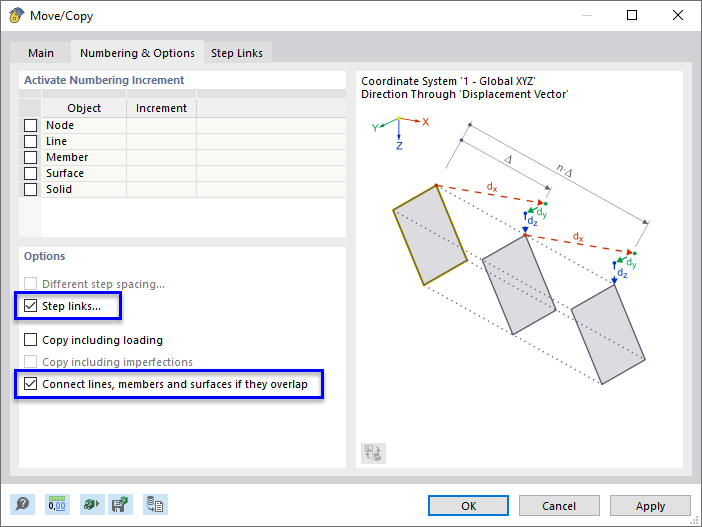Click the units and decimal places icon
This screenshot has height=527, width=702.
pos(57,505)
